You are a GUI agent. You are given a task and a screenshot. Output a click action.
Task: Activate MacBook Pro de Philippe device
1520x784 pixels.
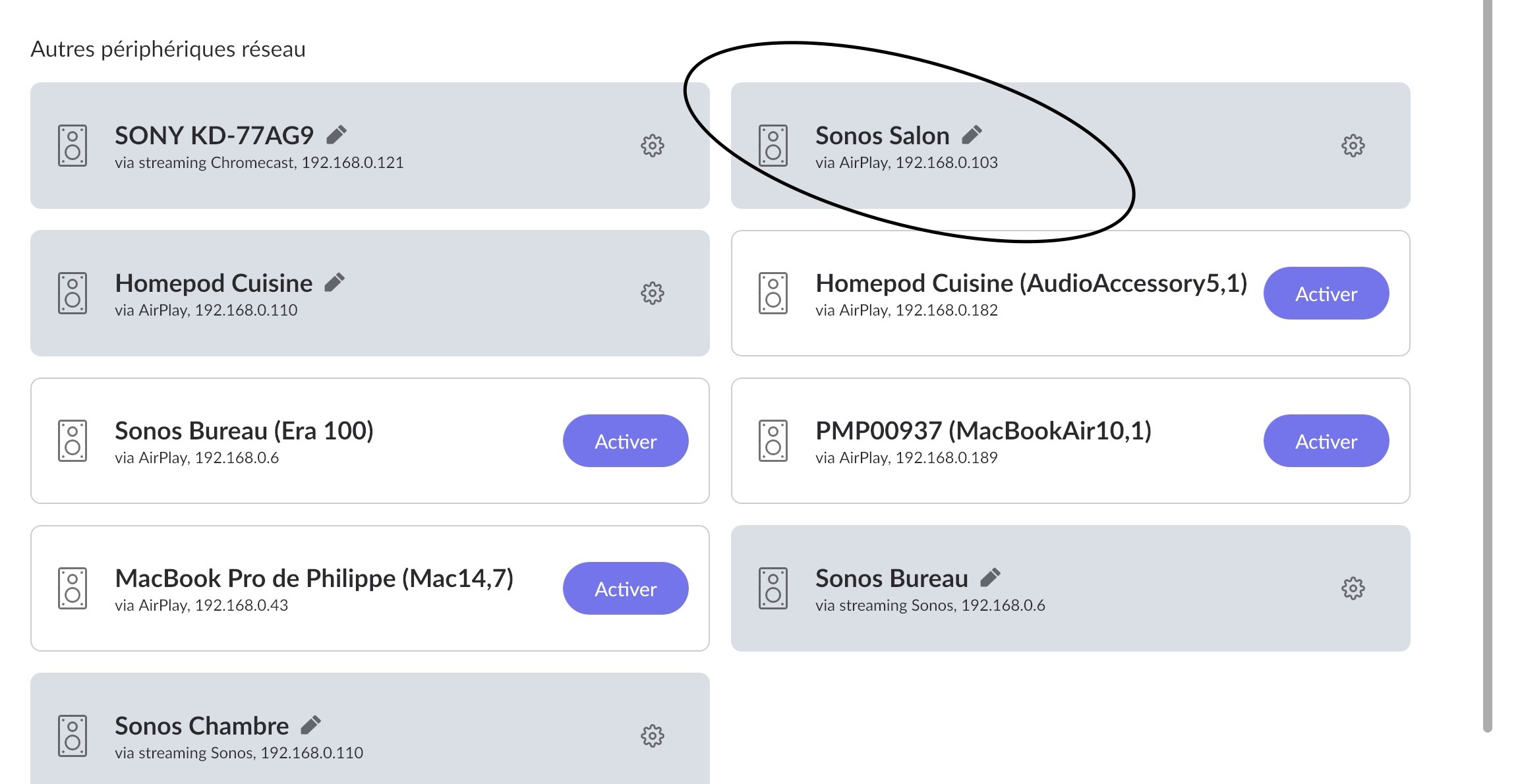pyautogui.click(x=626, y=588)
